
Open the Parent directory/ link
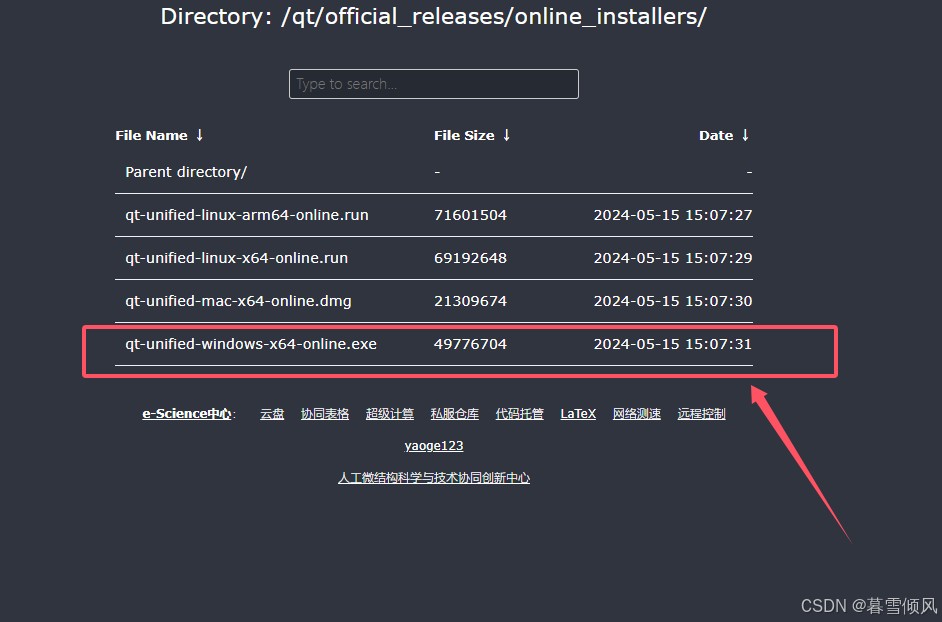186,172
